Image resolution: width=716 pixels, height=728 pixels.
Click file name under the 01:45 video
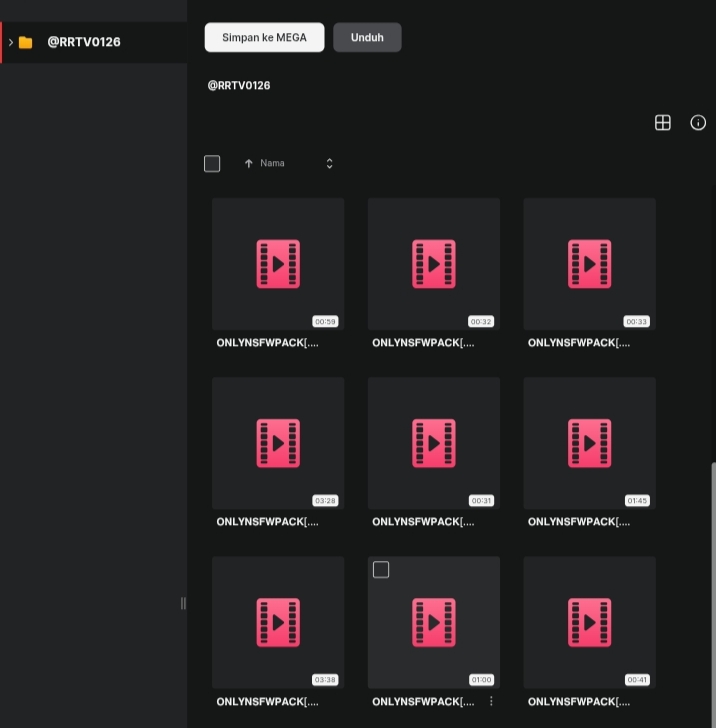pos(579,522)
